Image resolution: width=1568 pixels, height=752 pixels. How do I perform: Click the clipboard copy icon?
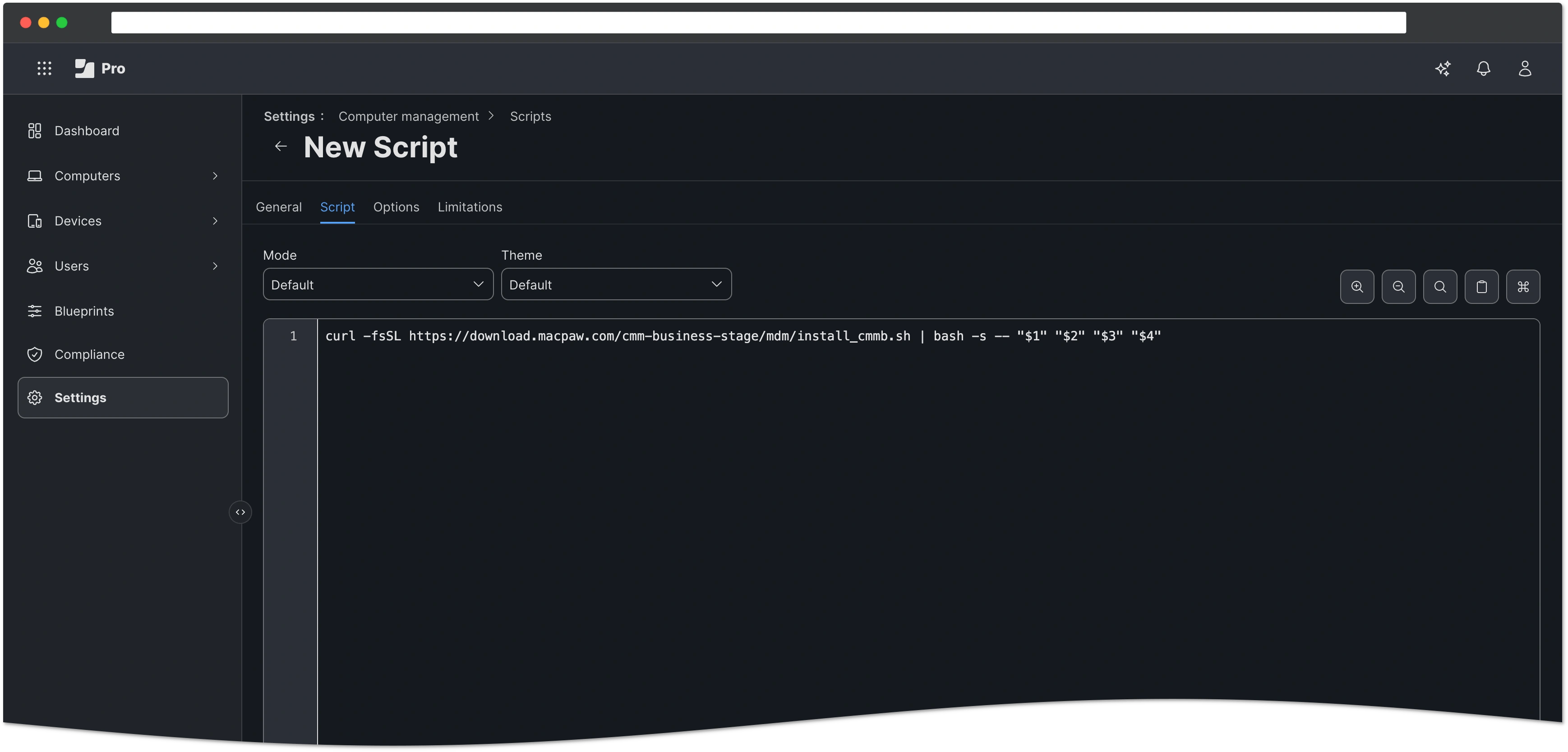coord(1481,287)
